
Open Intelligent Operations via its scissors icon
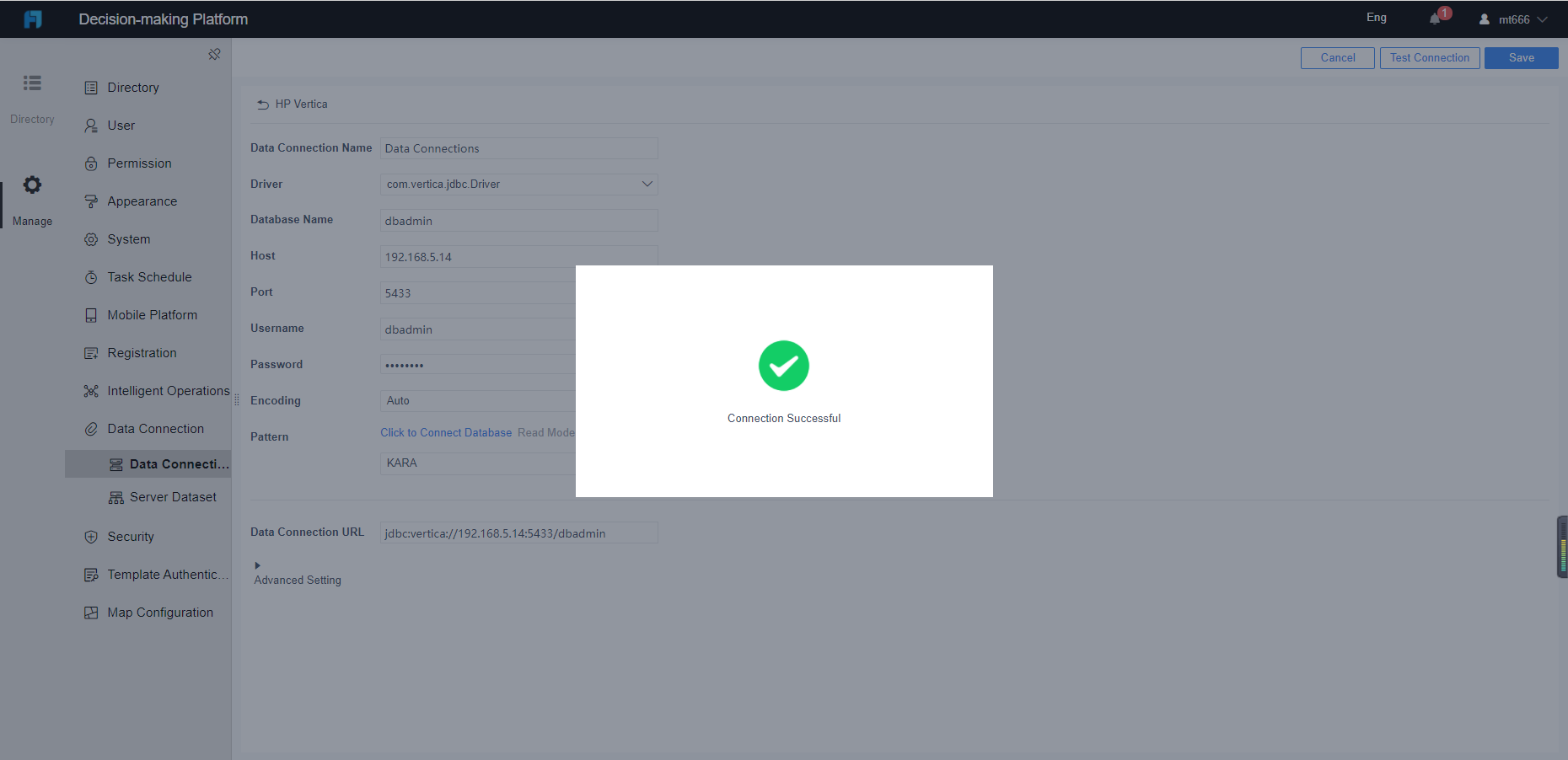point(91,390)
